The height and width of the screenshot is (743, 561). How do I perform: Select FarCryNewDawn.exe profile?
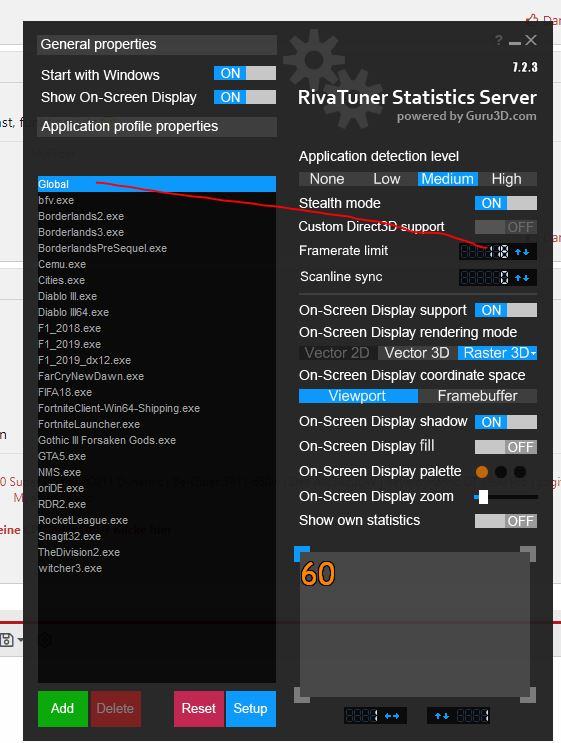(157, 377)
